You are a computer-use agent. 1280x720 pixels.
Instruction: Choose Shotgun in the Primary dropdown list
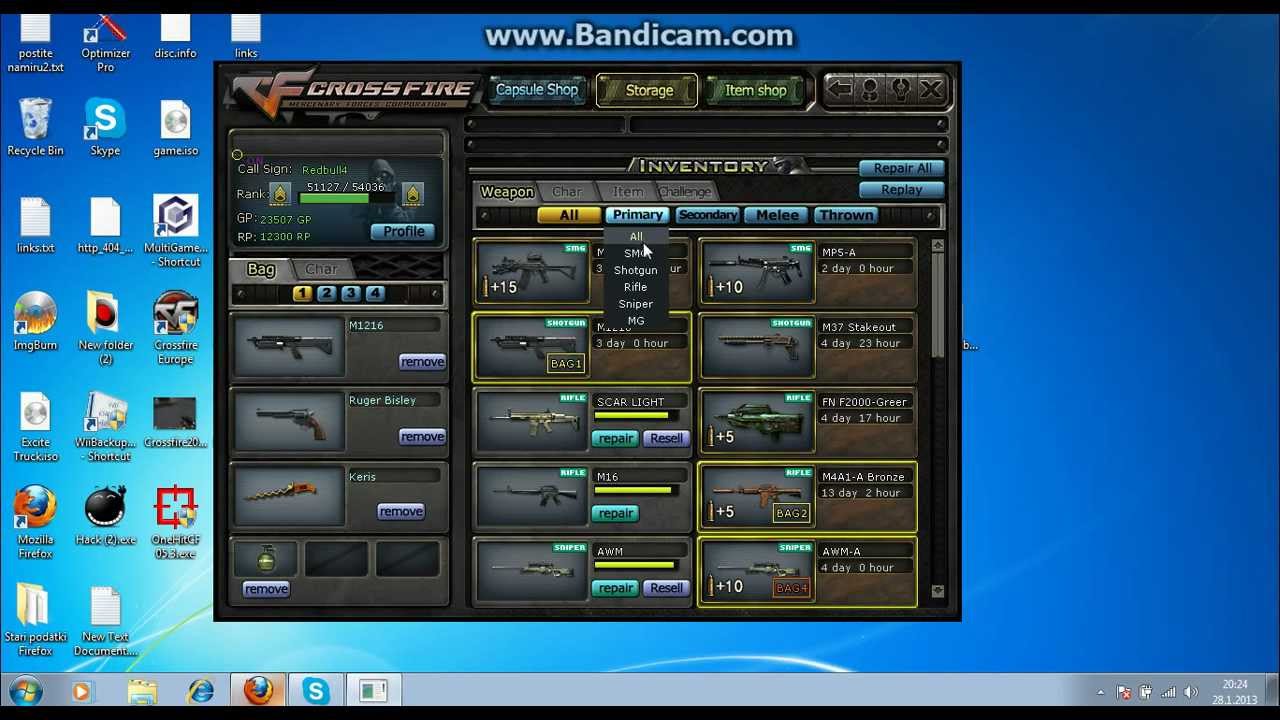pos(636,271)
